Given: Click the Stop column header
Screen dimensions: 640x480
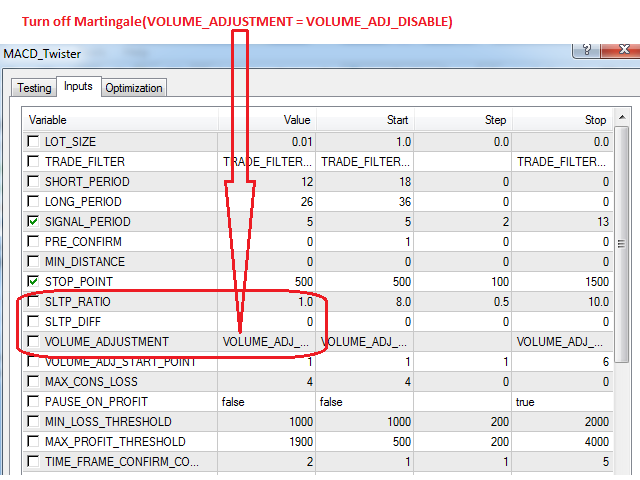Looking at the screenshot, I should 595,120.
